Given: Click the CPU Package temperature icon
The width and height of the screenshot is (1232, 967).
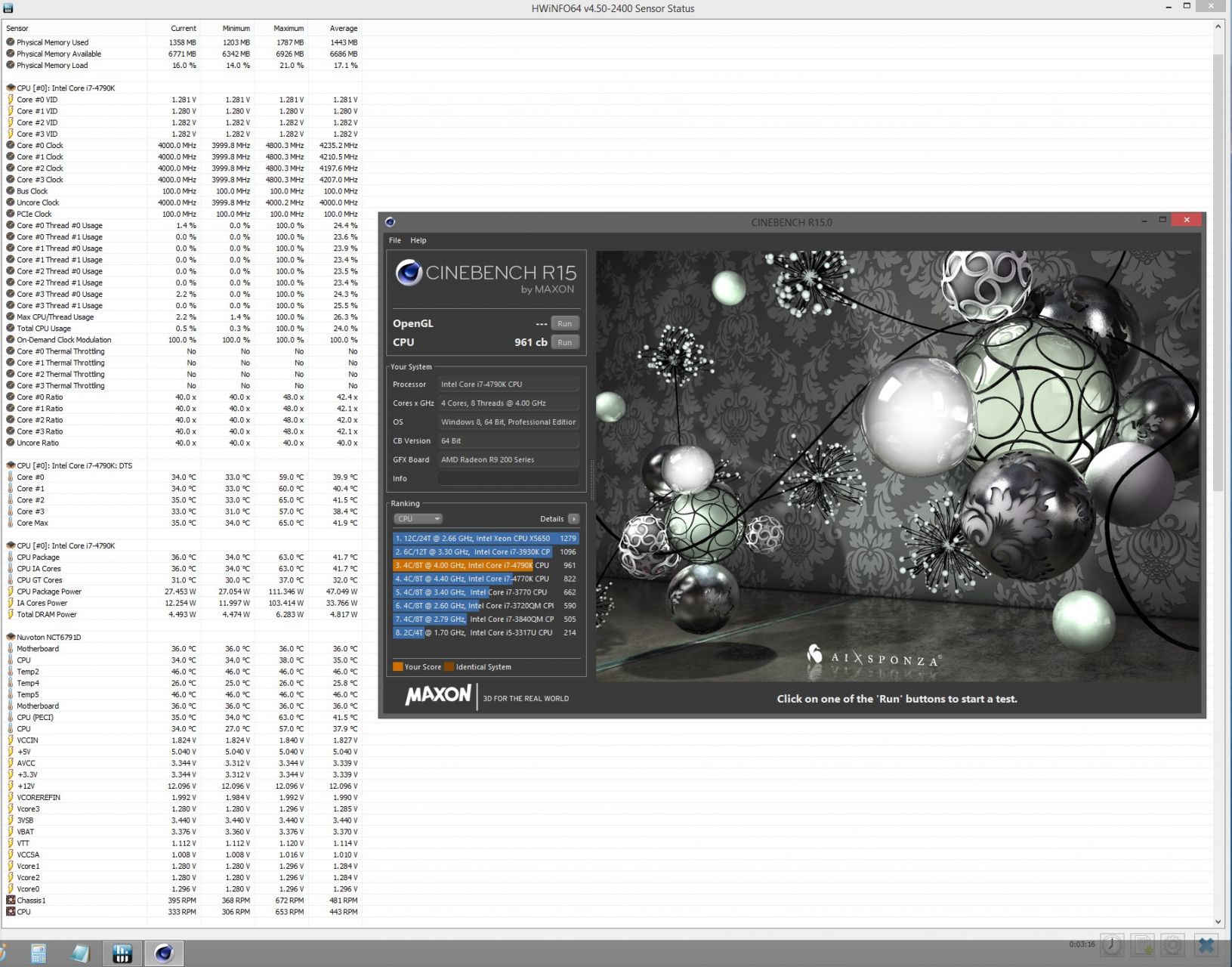Looking at the screenshot, I should pos(11,557).
